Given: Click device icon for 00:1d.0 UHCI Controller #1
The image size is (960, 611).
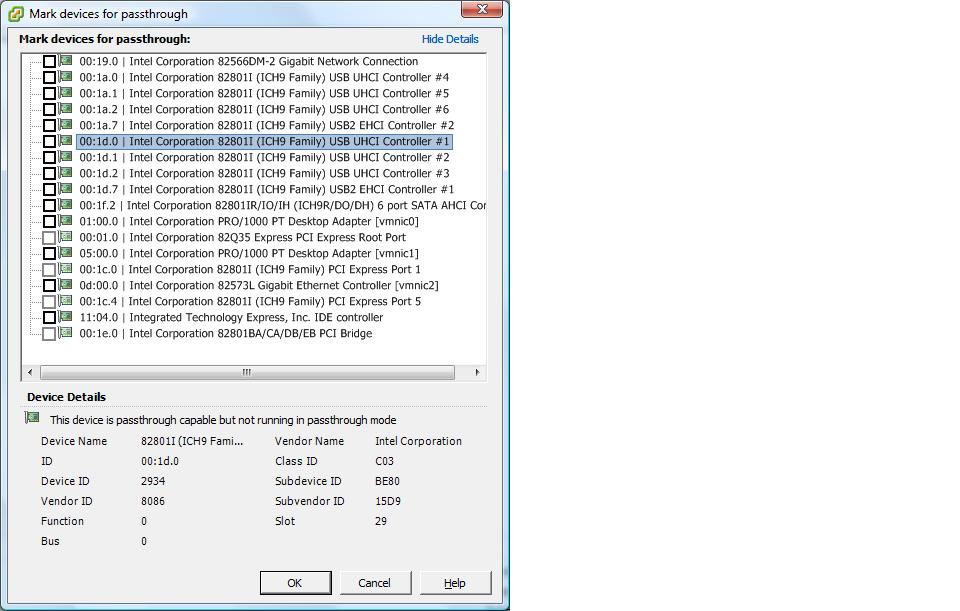Looking at the screenshot, I should [x=66, y=141].
